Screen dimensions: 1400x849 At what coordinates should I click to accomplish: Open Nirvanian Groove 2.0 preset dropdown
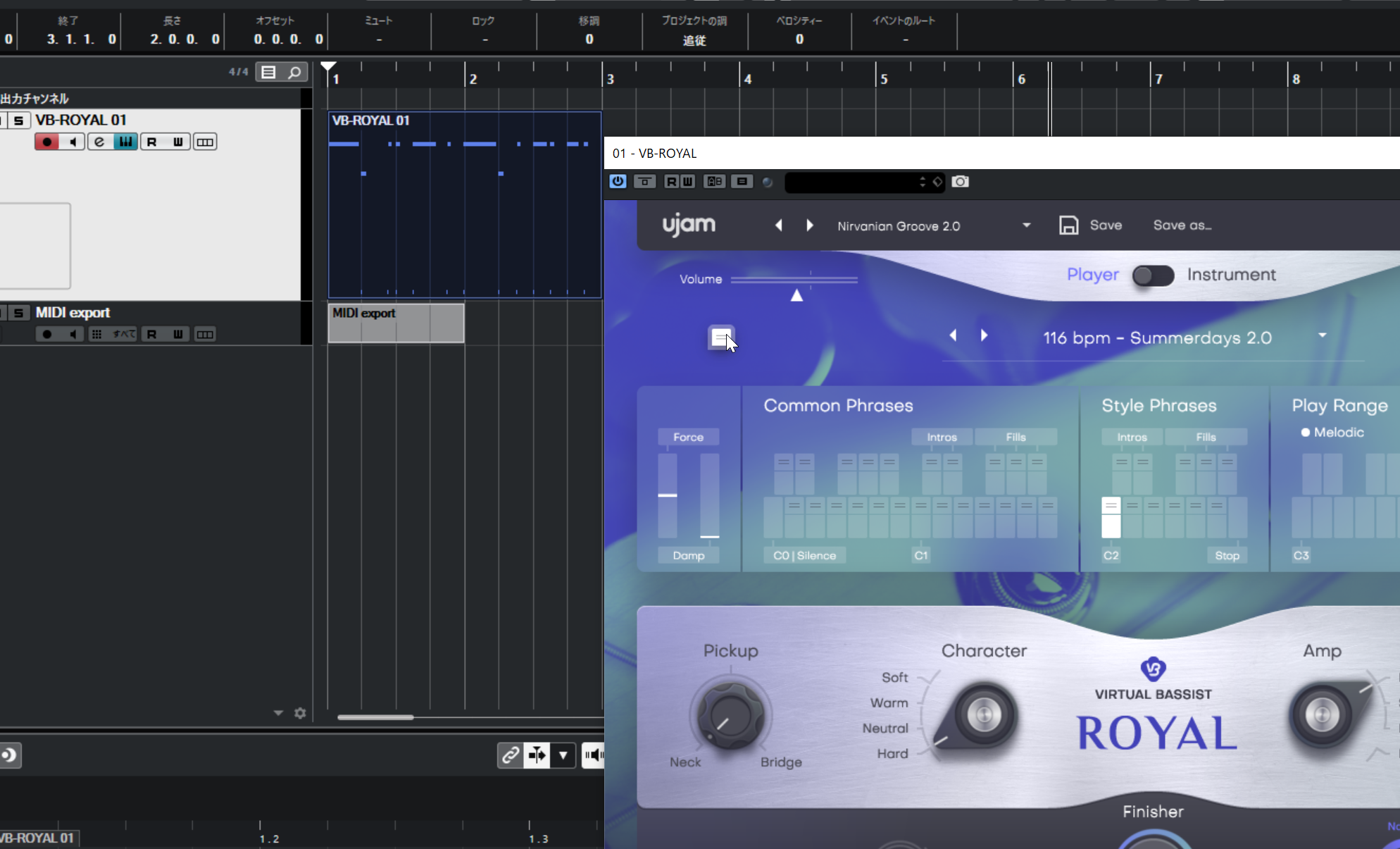1026,225
